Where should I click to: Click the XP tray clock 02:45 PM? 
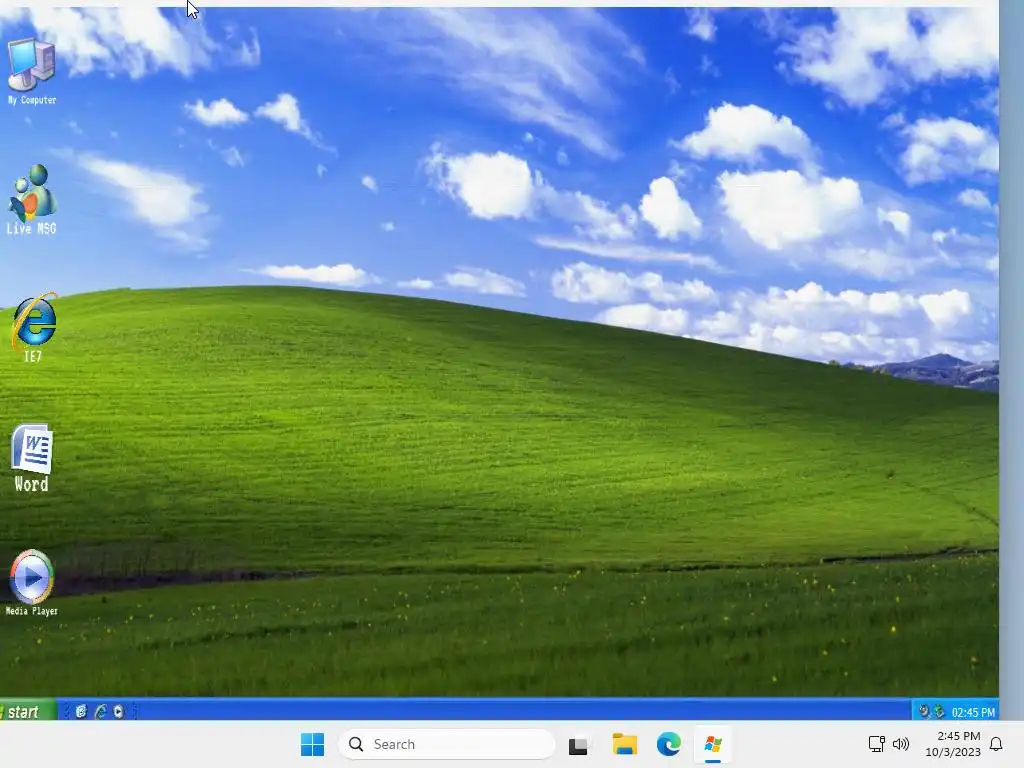click(x=973, y=712)
